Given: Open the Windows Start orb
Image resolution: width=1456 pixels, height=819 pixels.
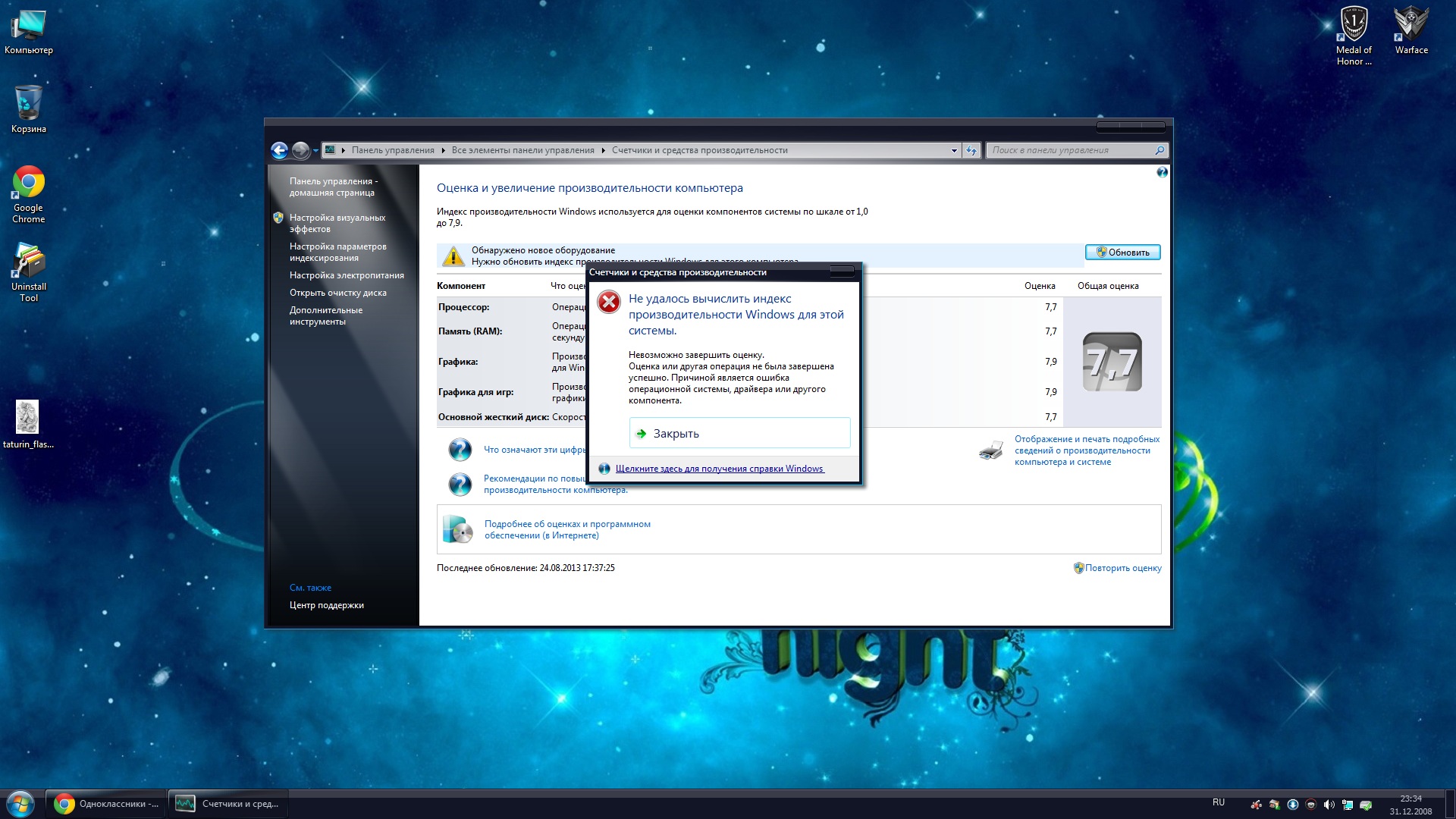Looking at the screenshot, I should [x=20, y=804].
